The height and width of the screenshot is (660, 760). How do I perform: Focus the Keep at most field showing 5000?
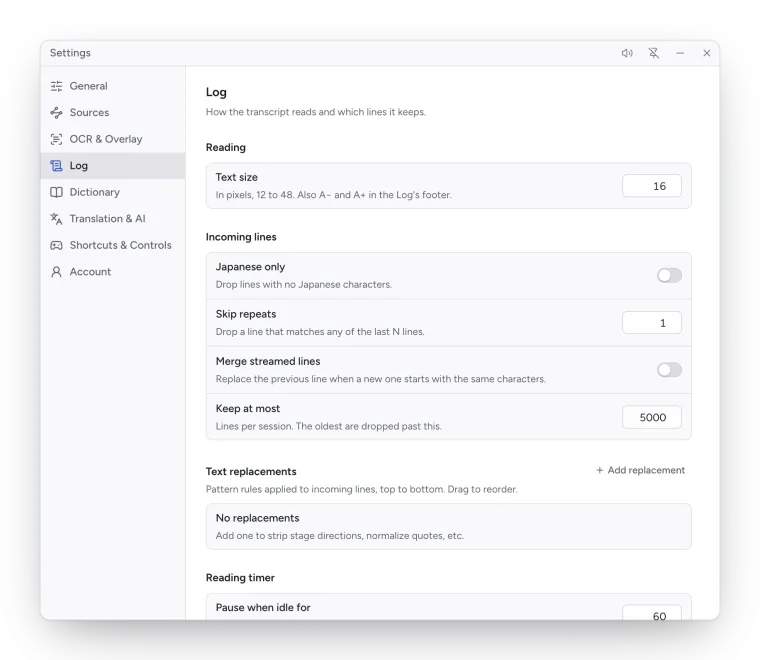[652, 417]
